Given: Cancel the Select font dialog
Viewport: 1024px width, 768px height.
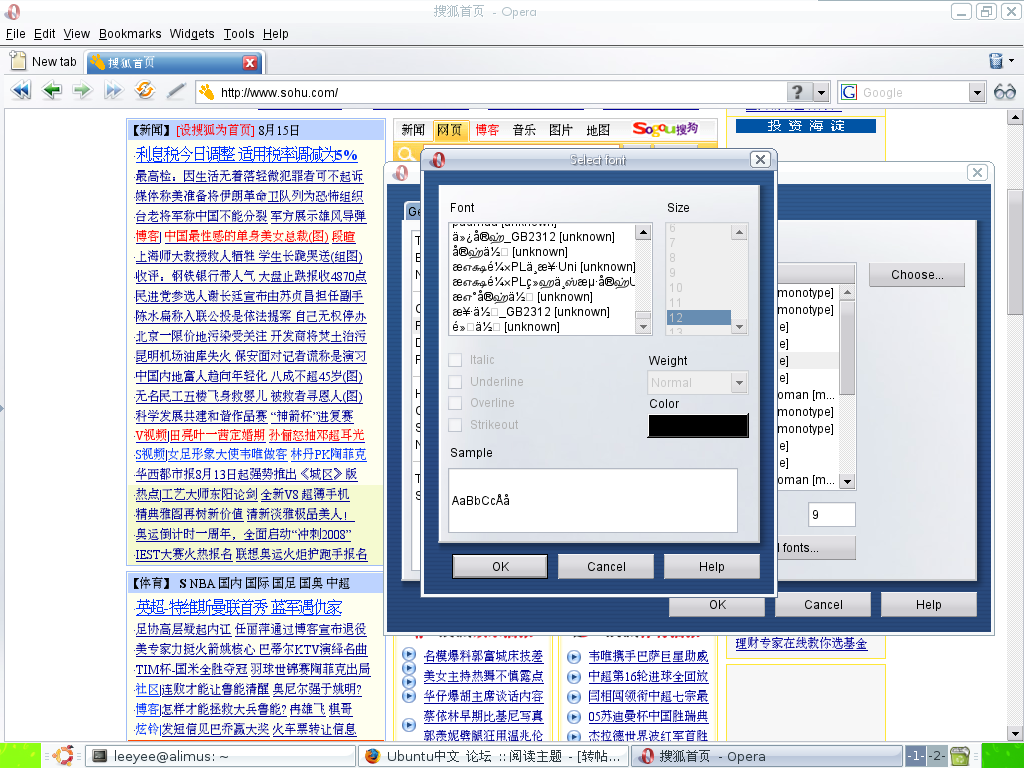Looking at the screenshot, I should tap(606, 566).
